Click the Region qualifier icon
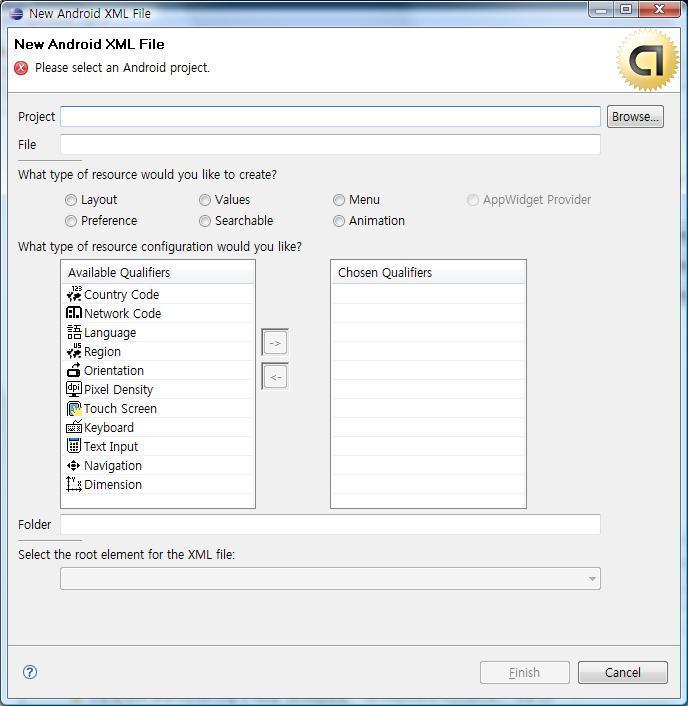This screenshot has width=688, height=706. pos(74,351)
